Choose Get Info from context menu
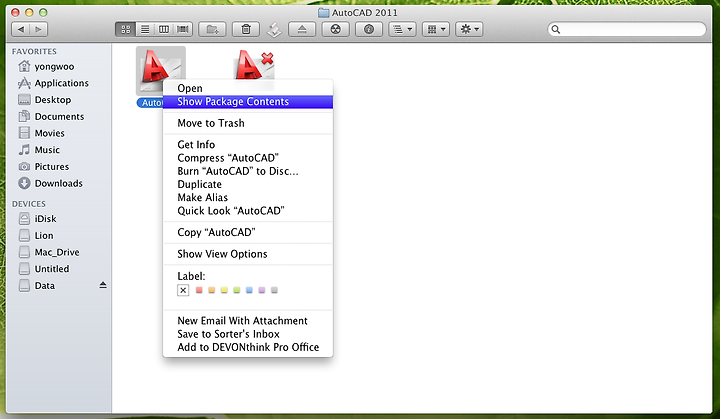The image size is (720, 419). 248,145
